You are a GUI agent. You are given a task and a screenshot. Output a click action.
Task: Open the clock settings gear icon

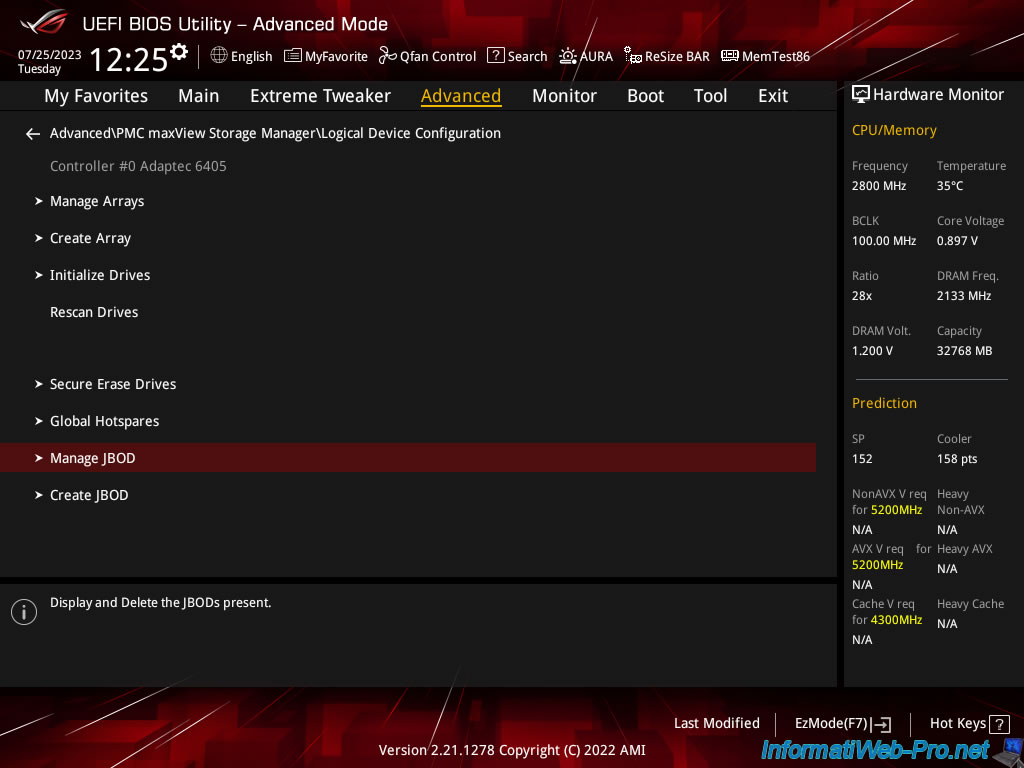[x=179, y=51]
